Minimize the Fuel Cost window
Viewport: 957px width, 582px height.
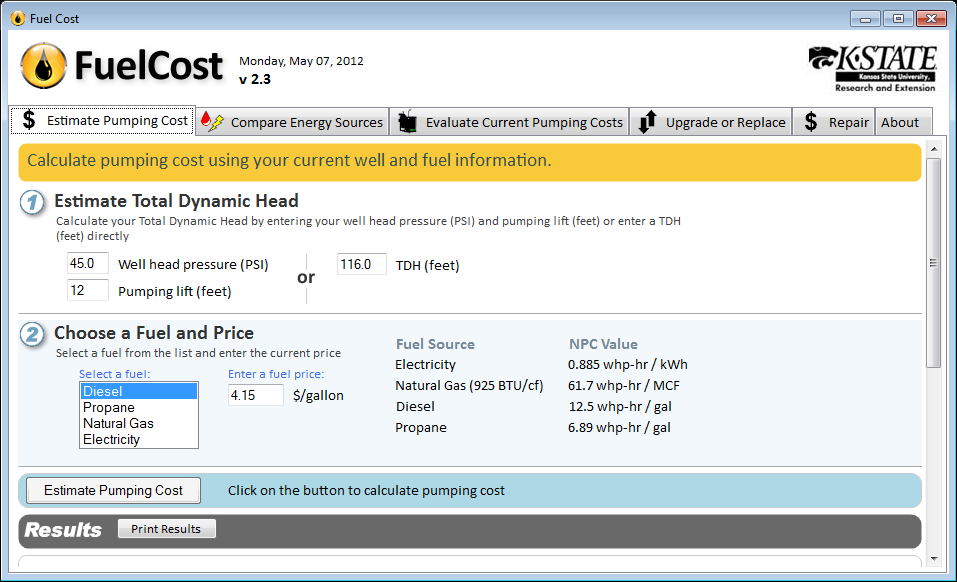pyautogui.click(x=865, y=19)
